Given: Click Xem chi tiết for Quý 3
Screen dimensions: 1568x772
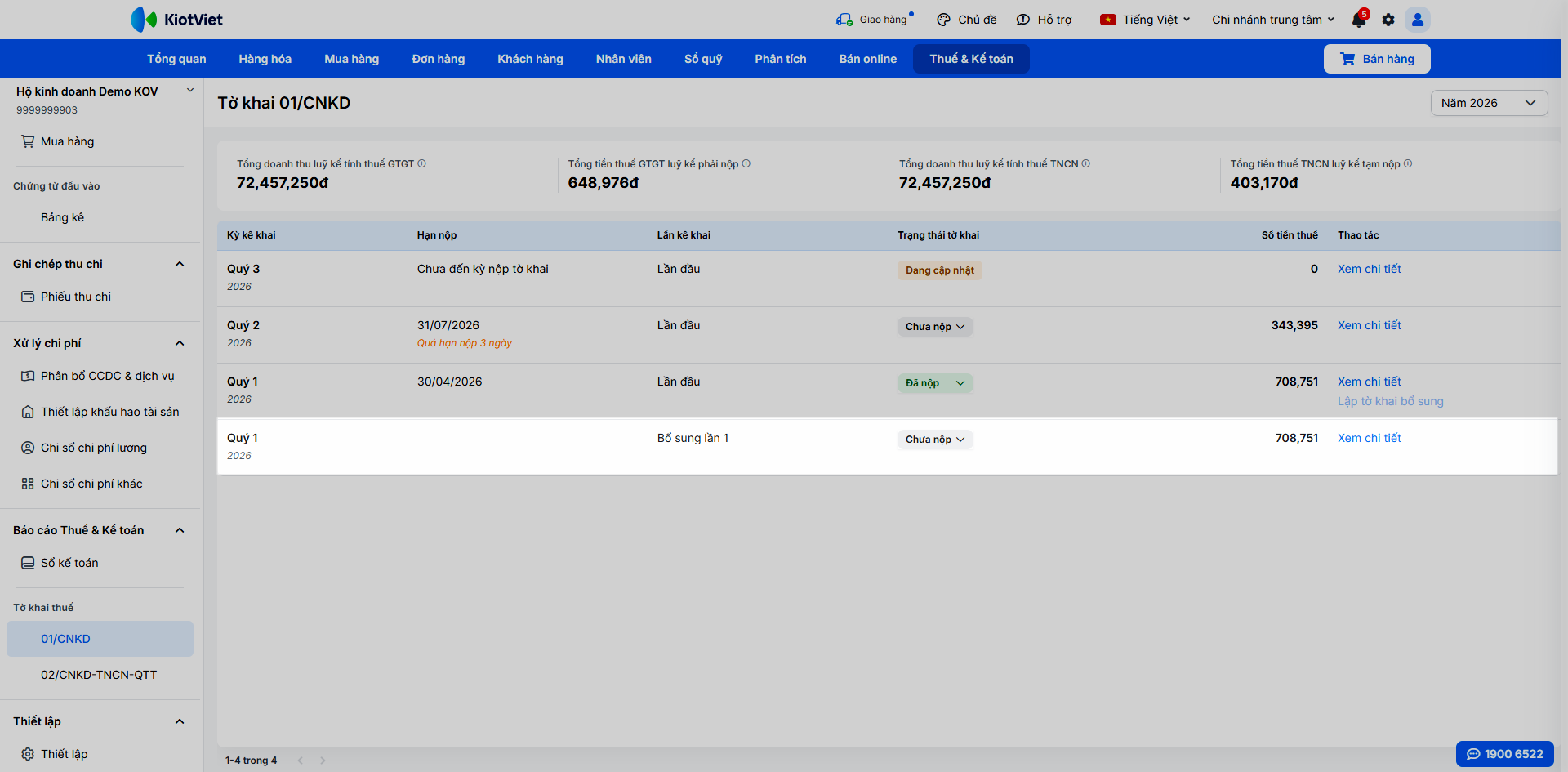Looking at the screenshot, I should [1369, 269].
